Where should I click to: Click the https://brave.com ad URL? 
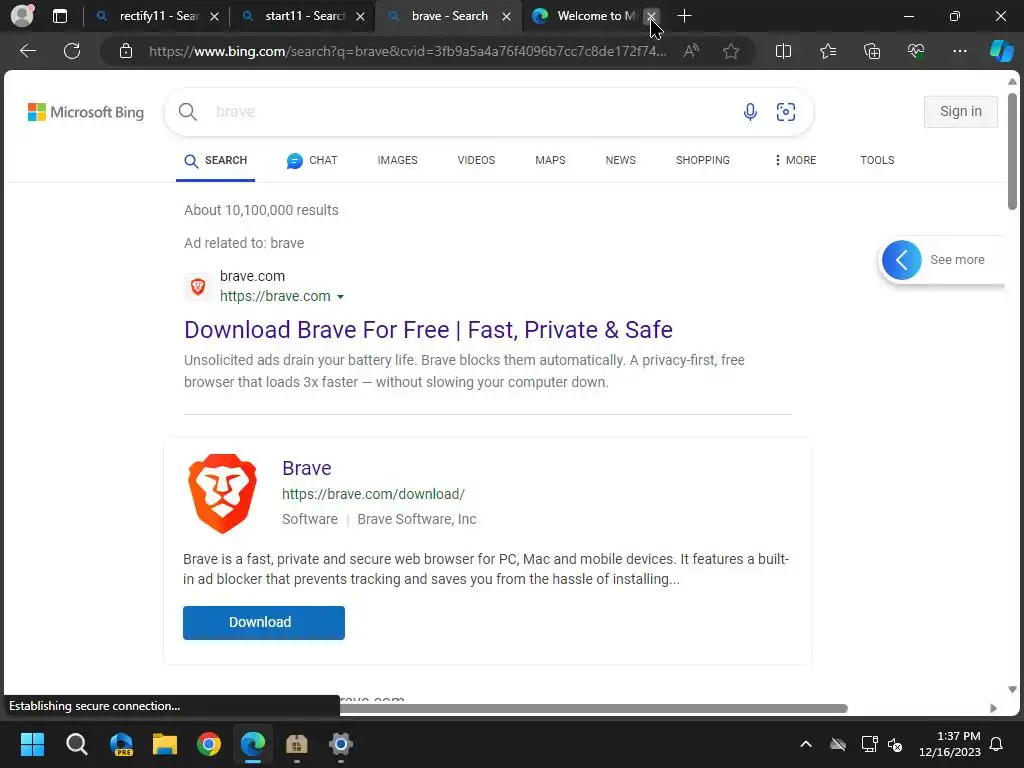click(x=275, y=296)
